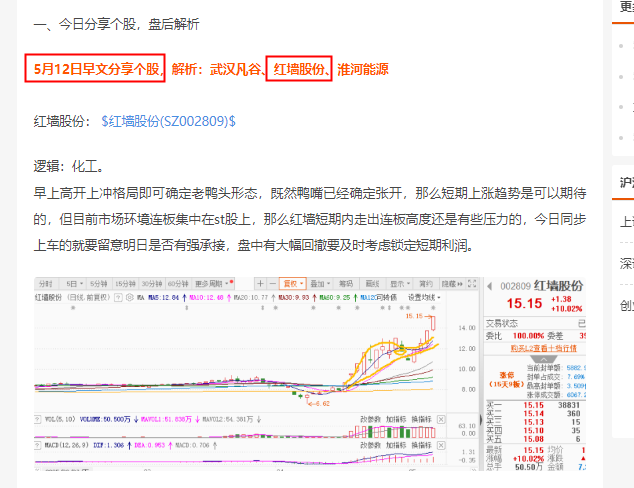634x488 pixels.
Task: Close the VOL indicator panel
Action: pyautogui.click(x=441, y=419)
